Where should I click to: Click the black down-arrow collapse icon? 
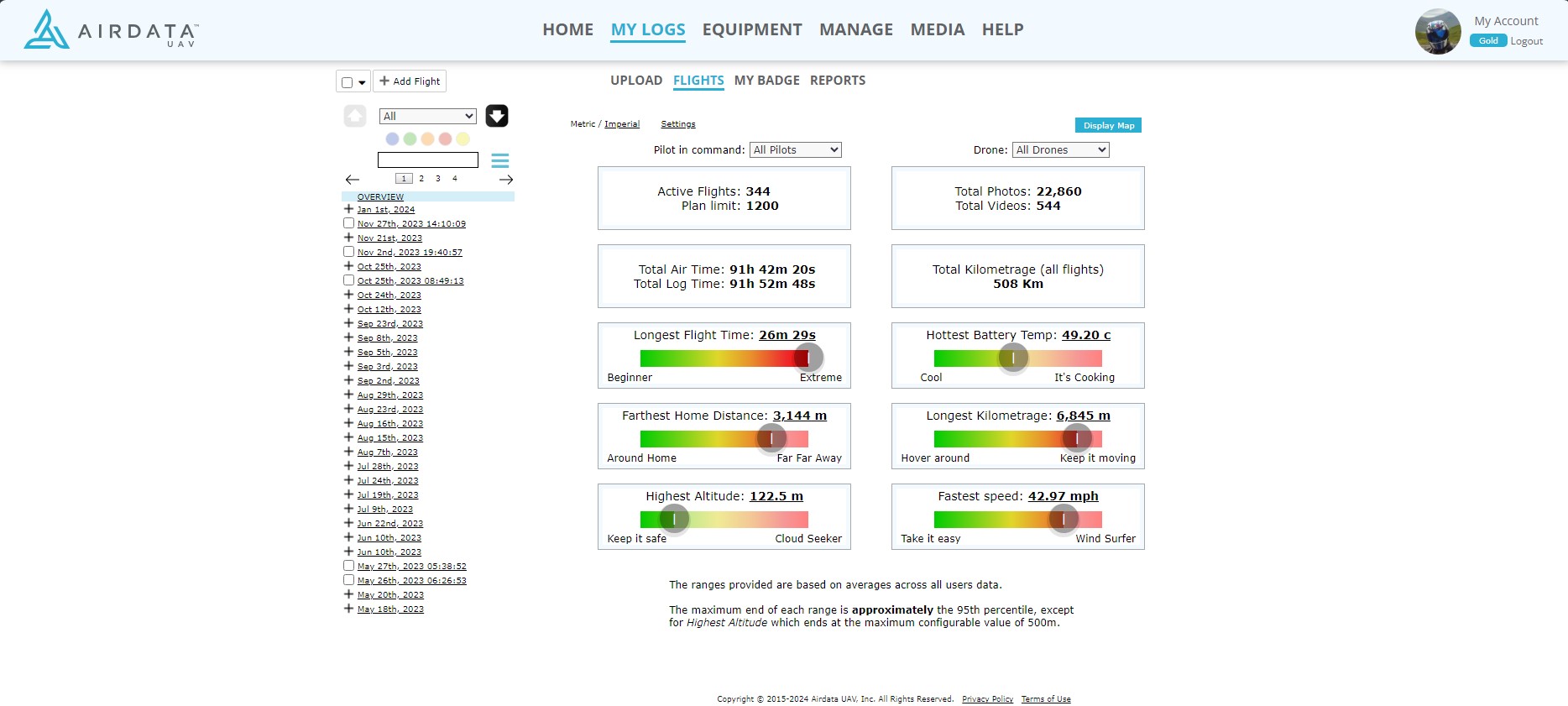(x=497, y=116)
